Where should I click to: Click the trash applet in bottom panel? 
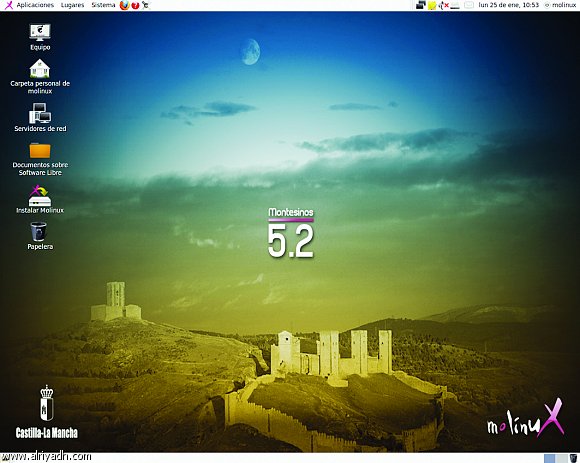pyautogui.click(x=573, y=459)
